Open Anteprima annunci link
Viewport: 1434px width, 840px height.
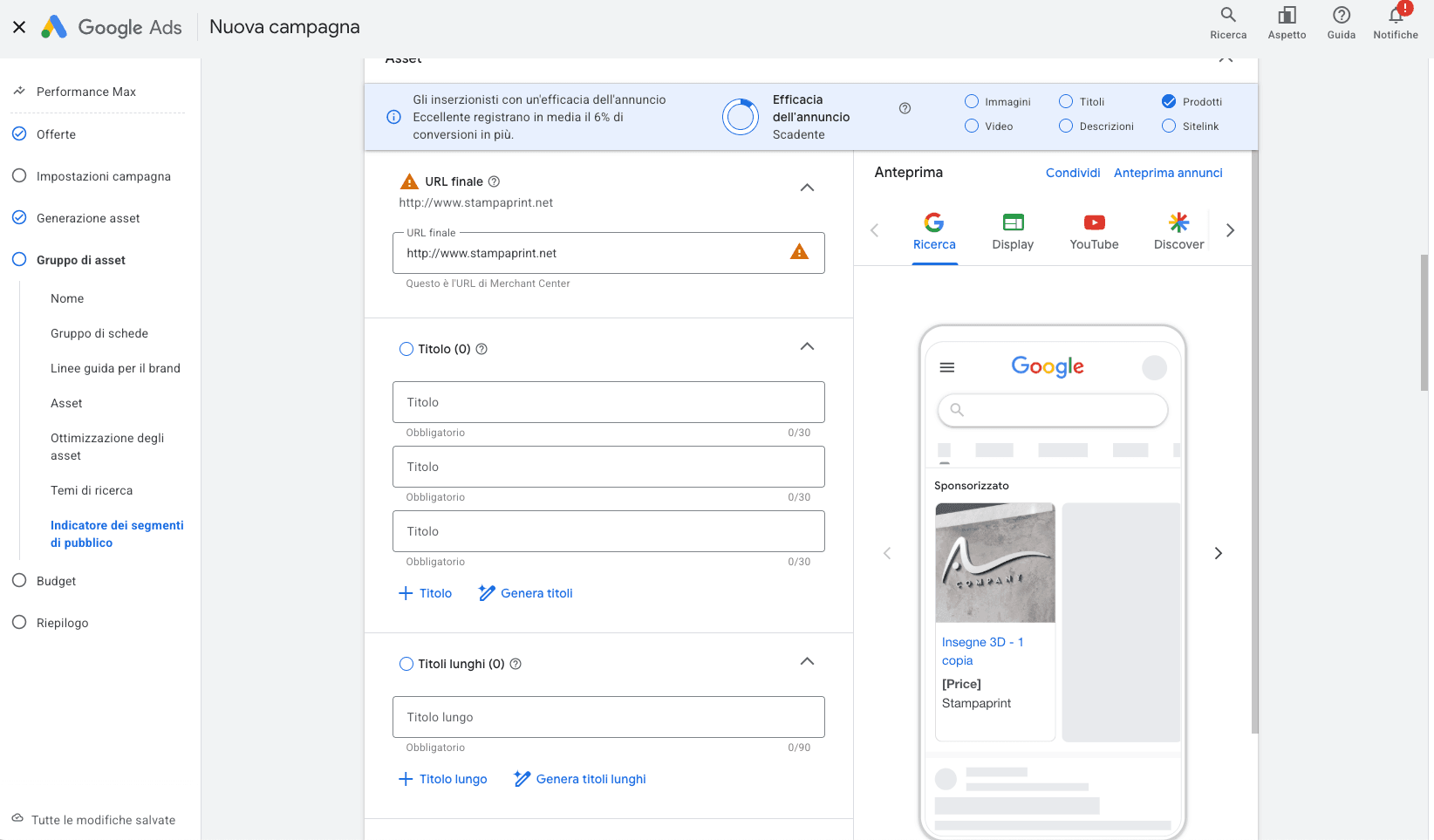(x=1168, y=173)
